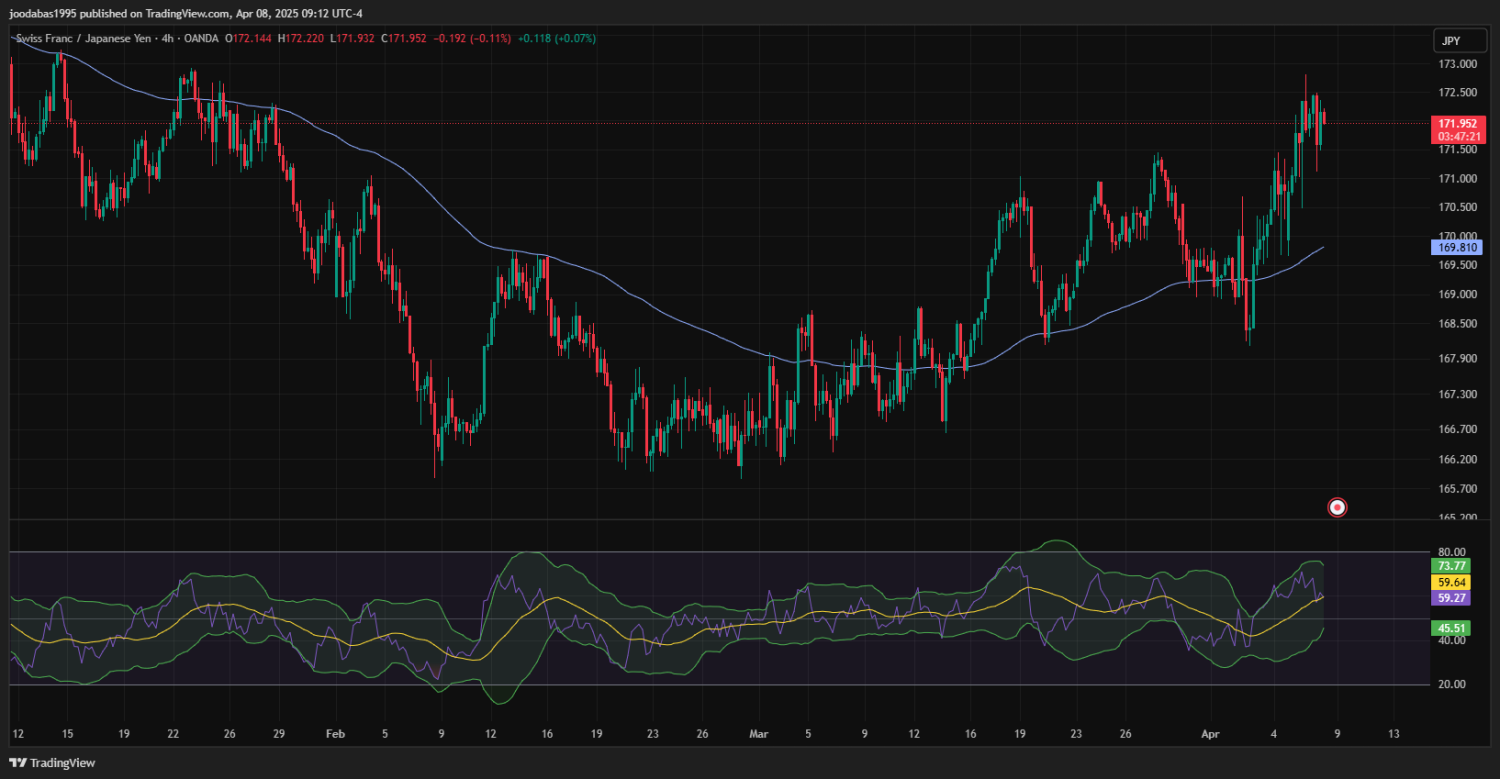Viewport: 1500px width, 779px height.
Task: Click the green 73.77 upper band label
Action: click(1450, 566)
